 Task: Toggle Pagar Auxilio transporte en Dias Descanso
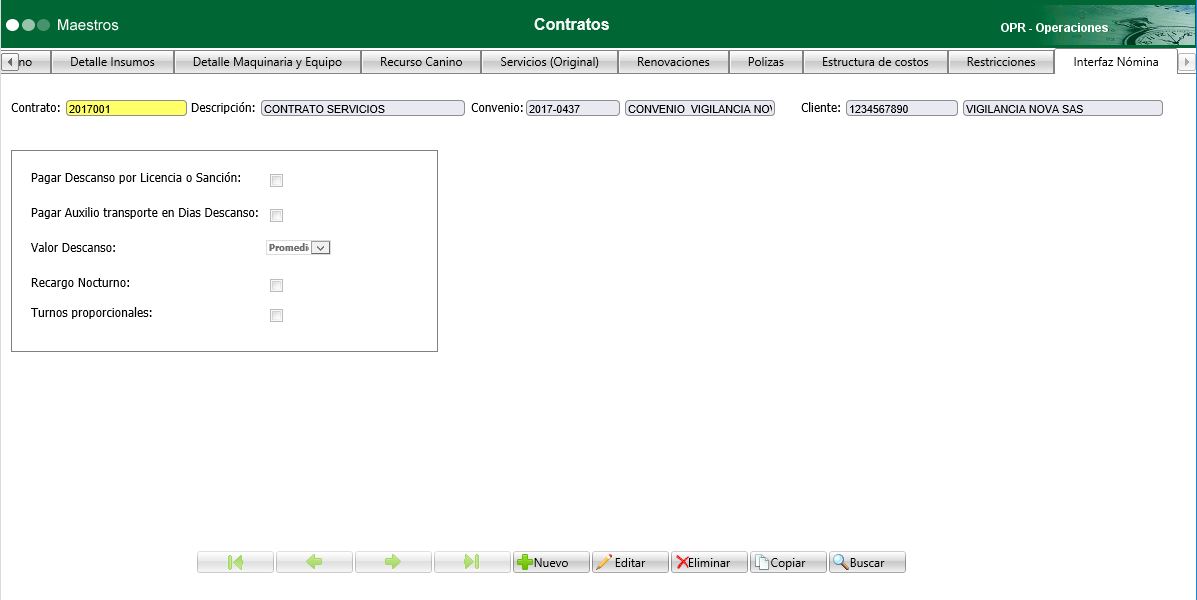276,215
